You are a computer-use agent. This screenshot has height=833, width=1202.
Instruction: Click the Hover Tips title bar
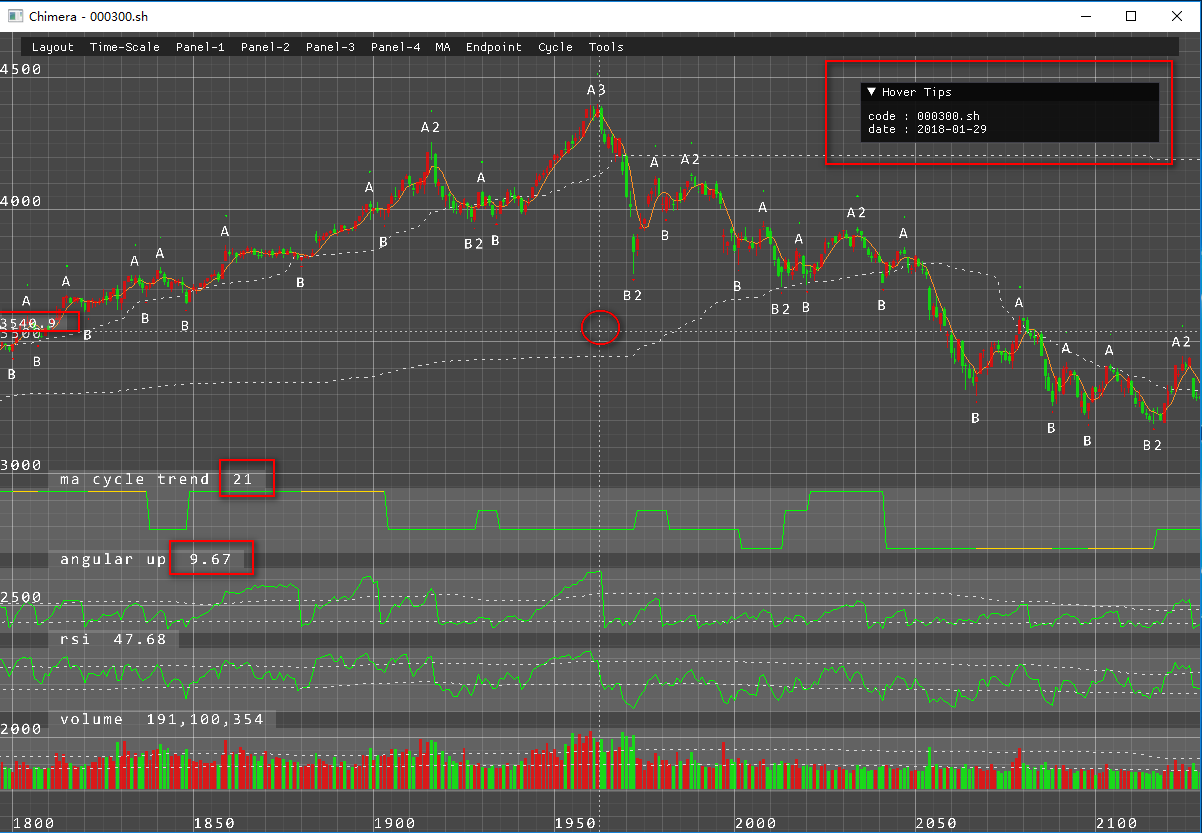point(1010,92)
